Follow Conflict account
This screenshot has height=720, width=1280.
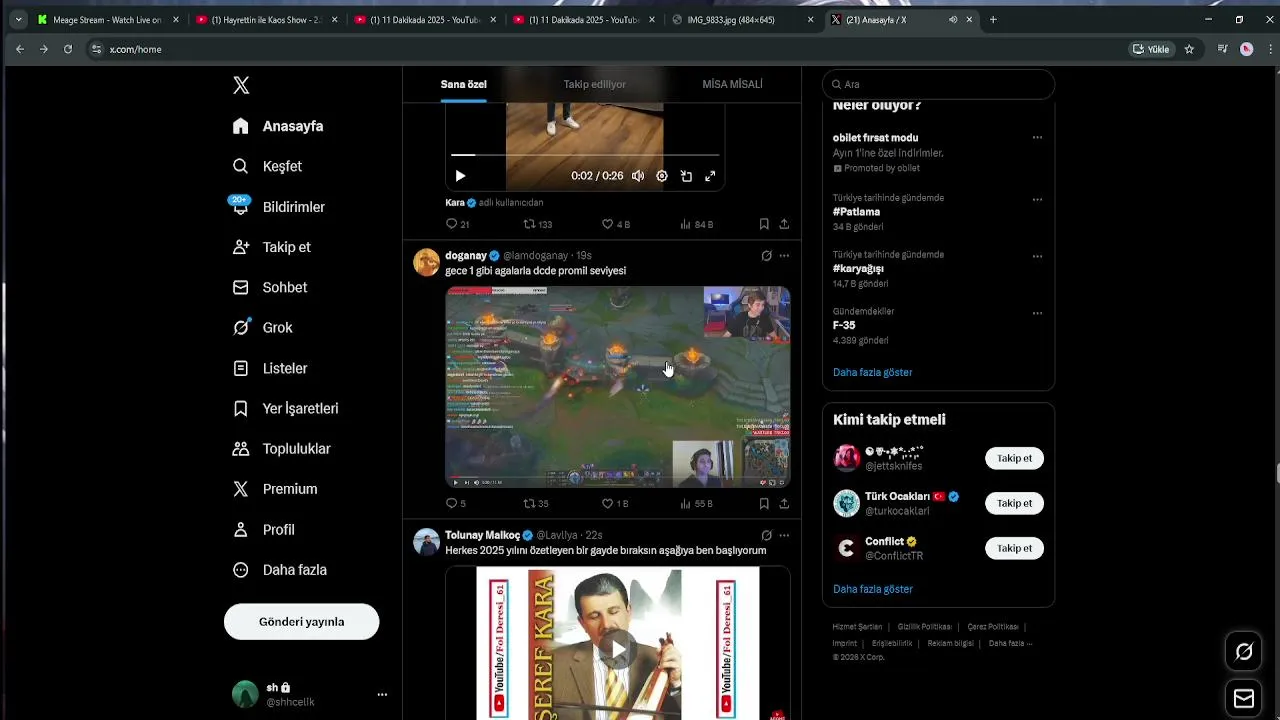[1014, 548]
